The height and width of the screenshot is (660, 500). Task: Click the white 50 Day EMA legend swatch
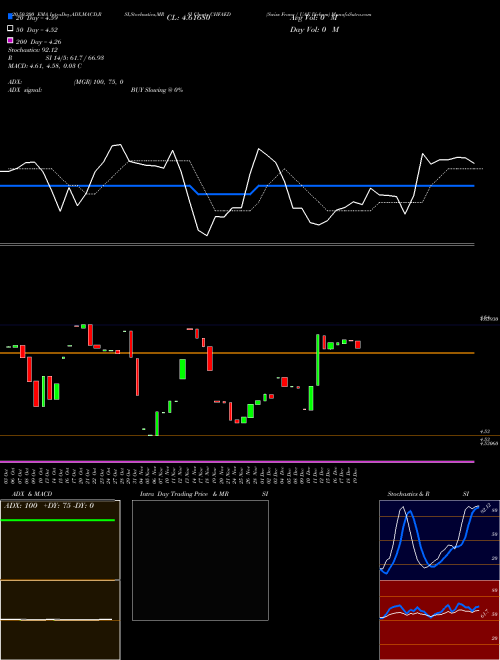point(11,29)
